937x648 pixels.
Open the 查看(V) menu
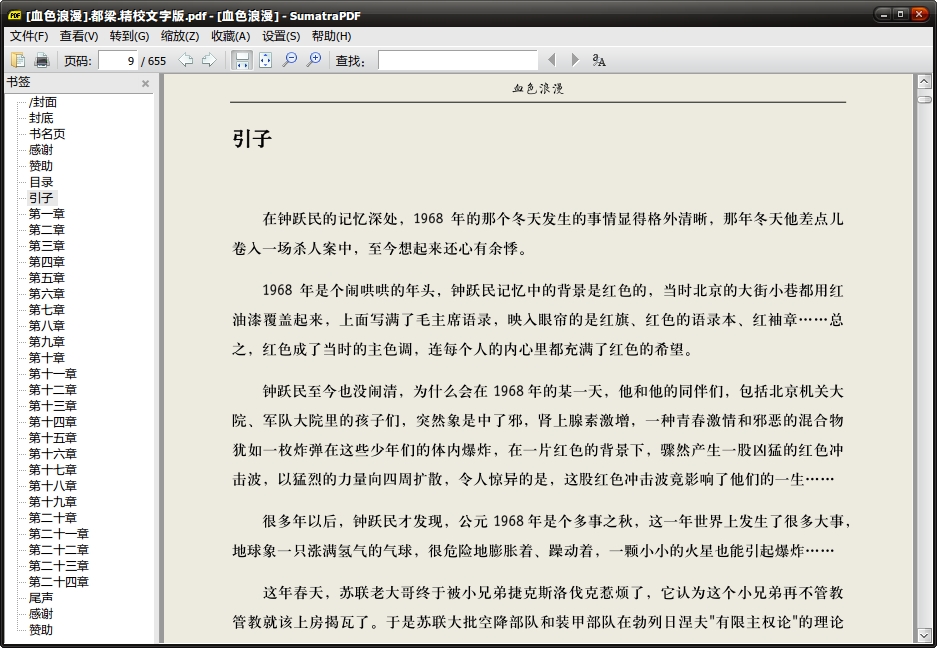pos(79,36)
